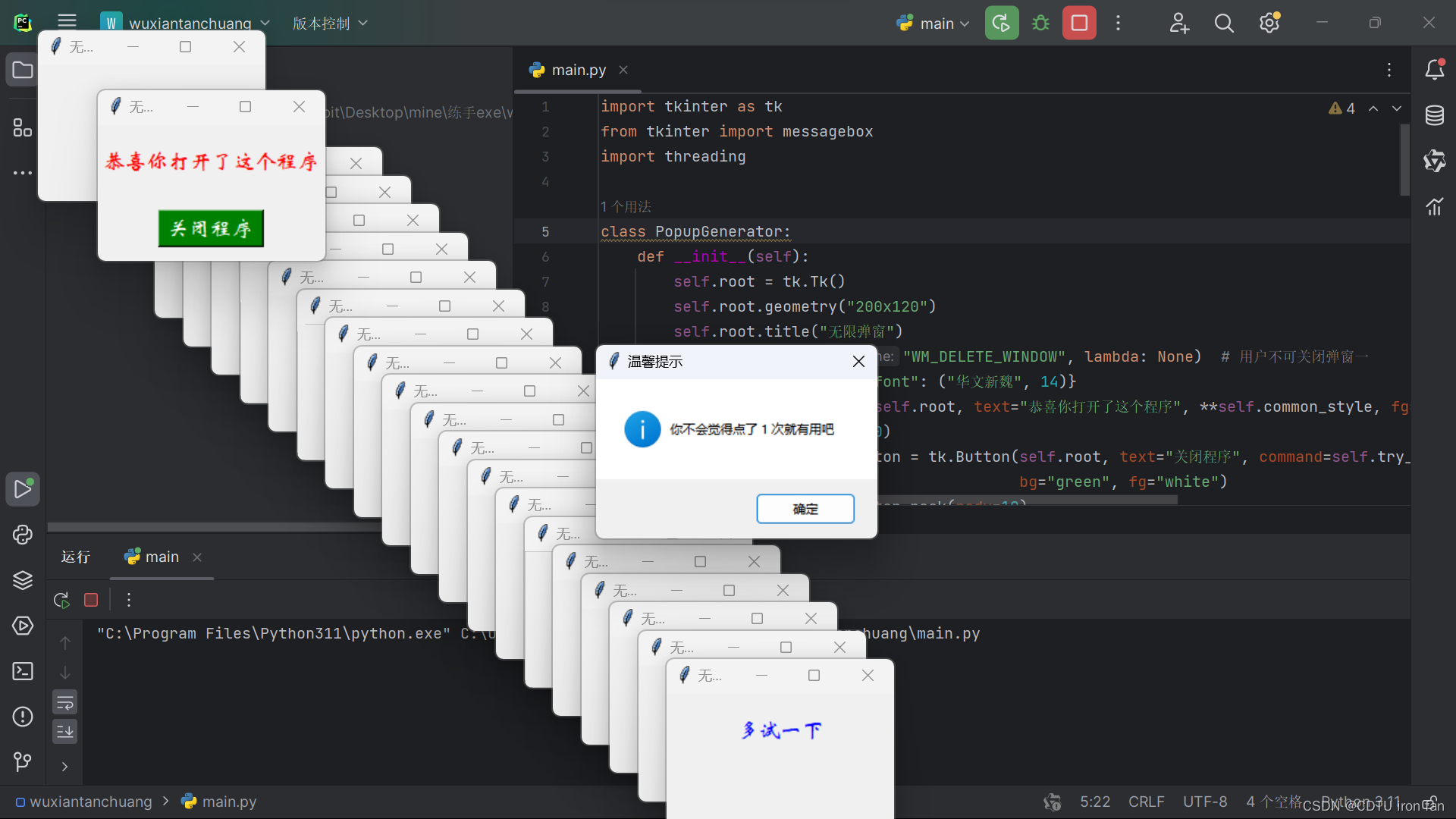Screen dimensions: 1456x819
Task: Click the wuxiantanchuang breadcrumb in status bar
Action: [84, 802]
